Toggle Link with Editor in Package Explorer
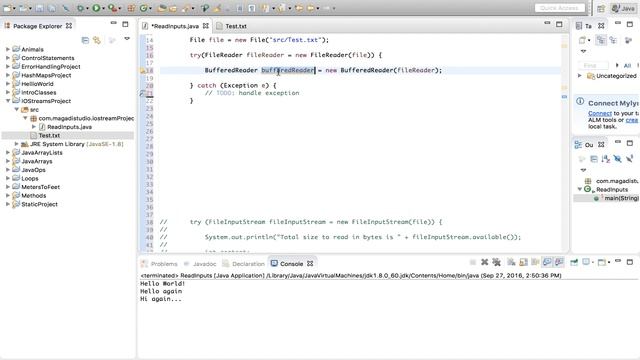Screen dimensions: 640x360 (x=97, y=40)
